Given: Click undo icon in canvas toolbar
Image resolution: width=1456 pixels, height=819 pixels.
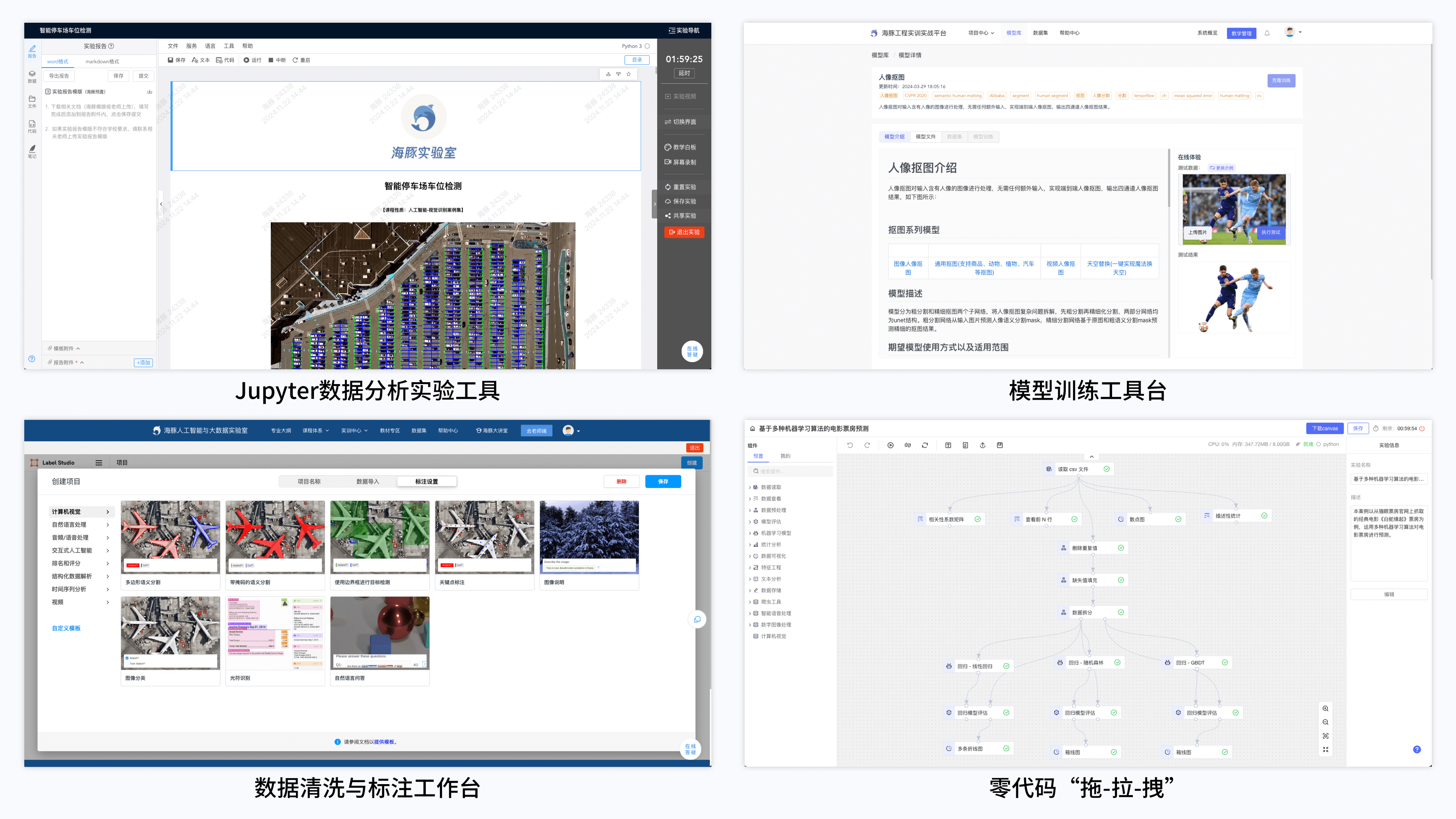Looking at the screenshot, I should (849, 446).
